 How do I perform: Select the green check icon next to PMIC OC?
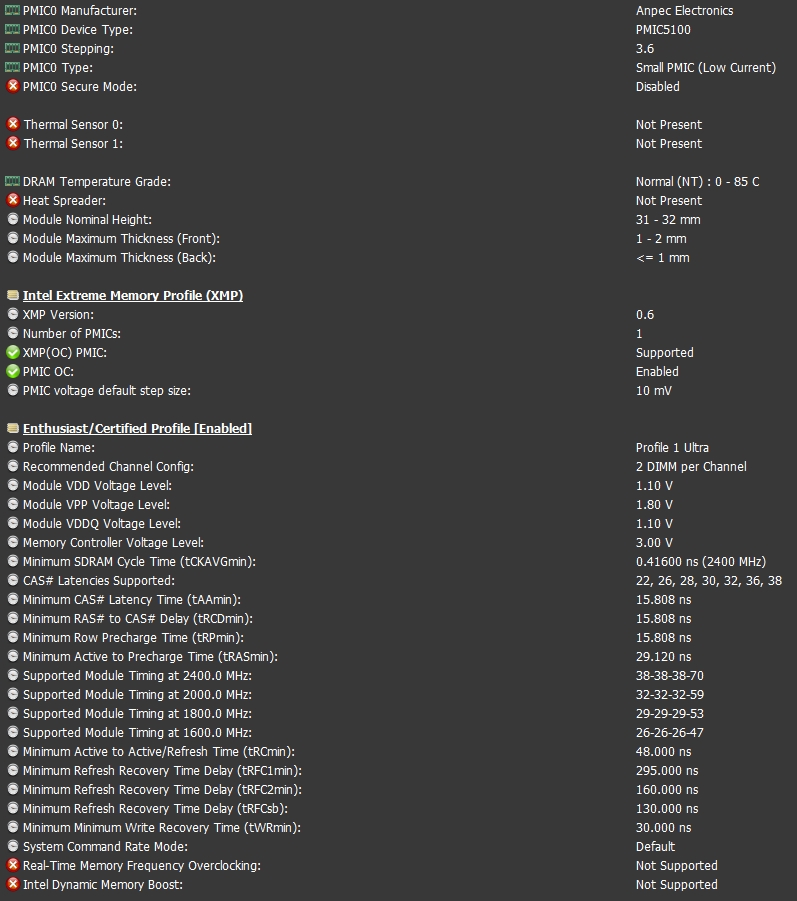[x=13, y=371]
